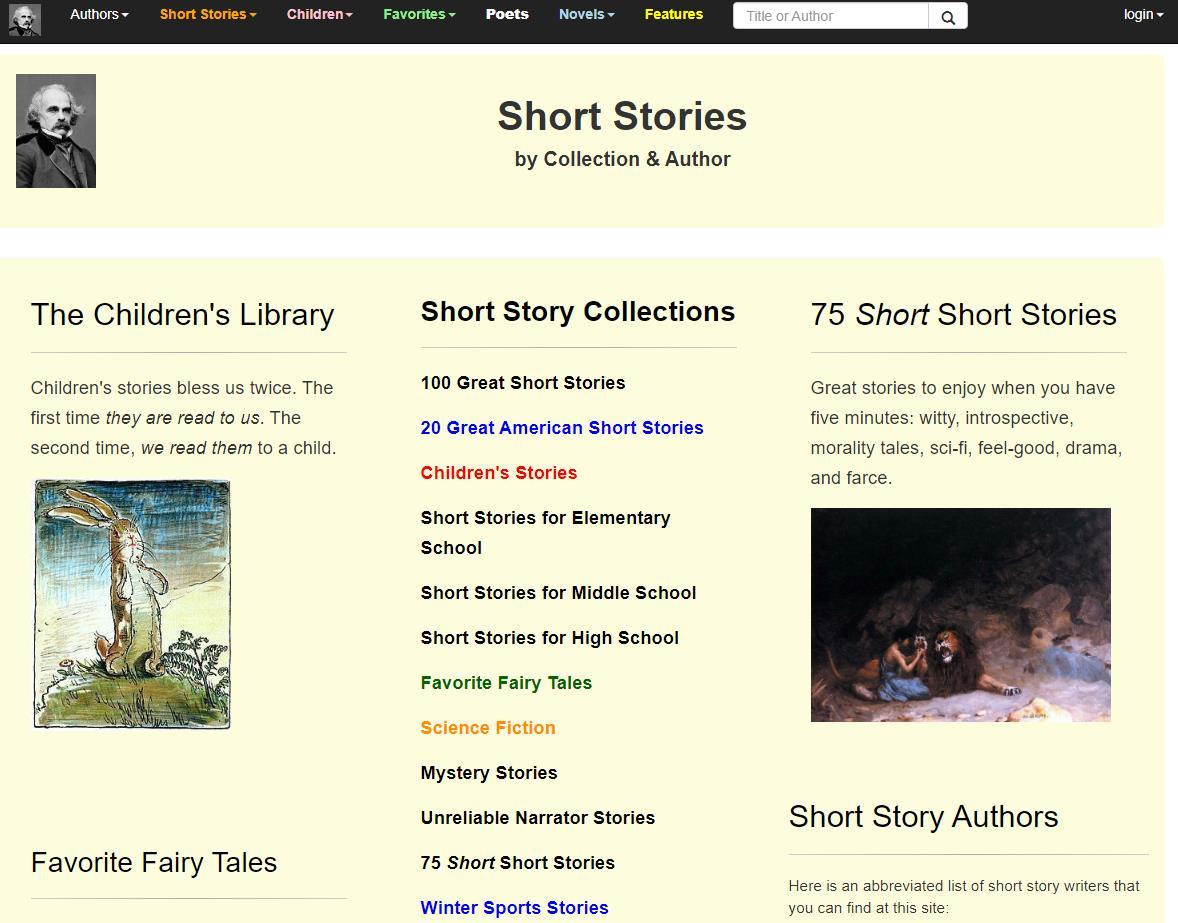Expand the Favorites dropdown menu
Screen dimensions: 1178x923
click(x=419, y=14)
